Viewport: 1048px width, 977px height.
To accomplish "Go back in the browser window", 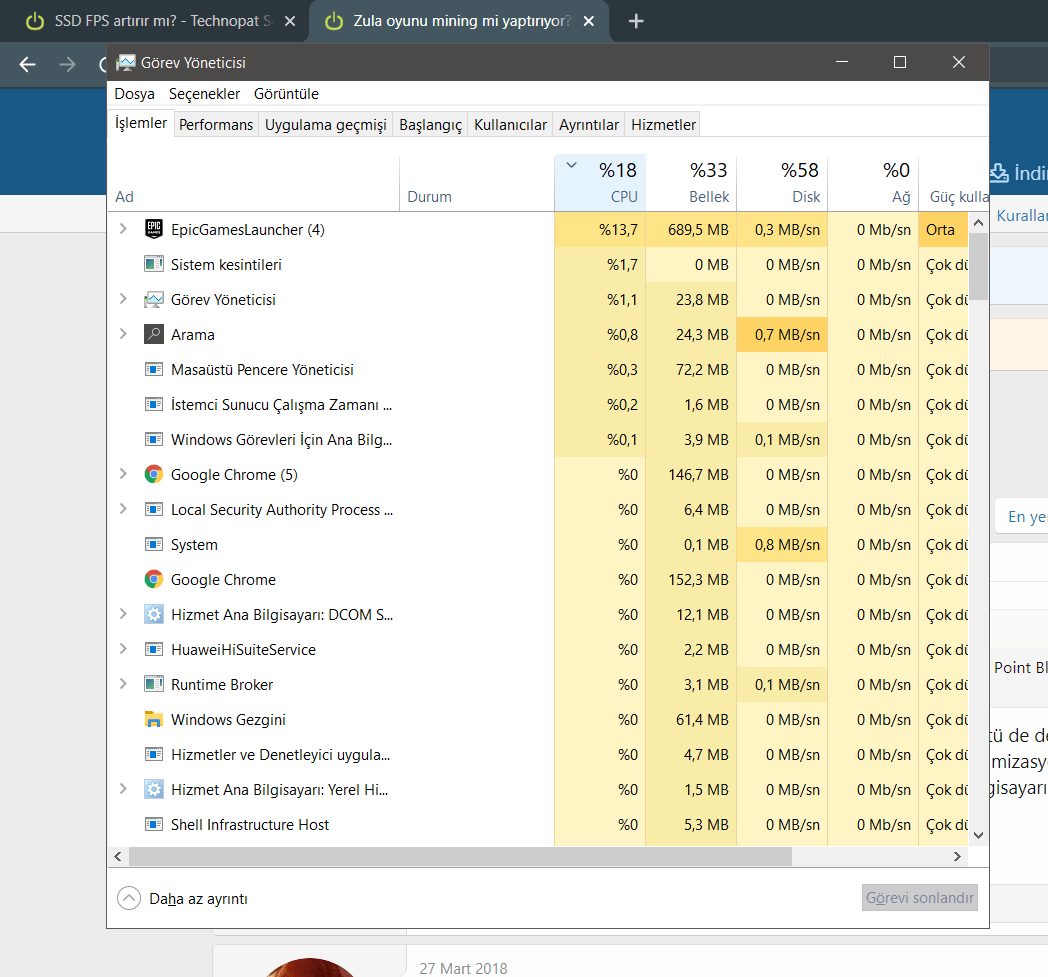I will [27, 64].
